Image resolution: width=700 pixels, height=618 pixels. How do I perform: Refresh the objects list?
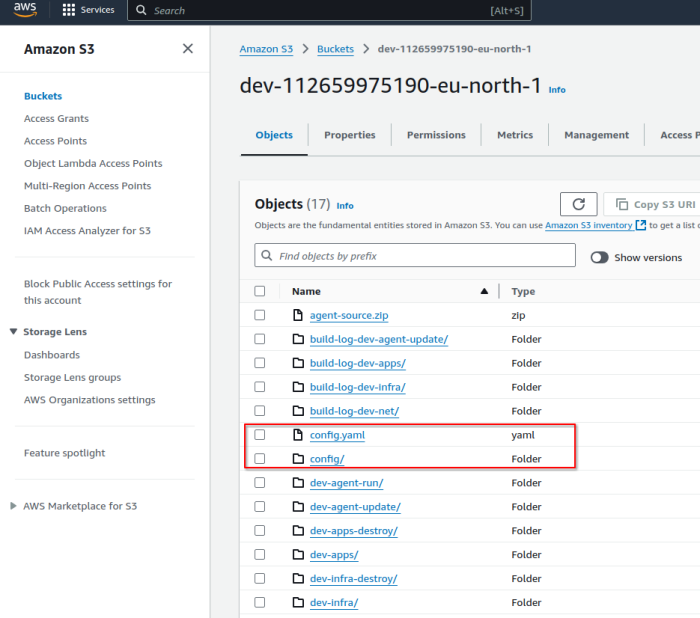click(x=579, y=204)
